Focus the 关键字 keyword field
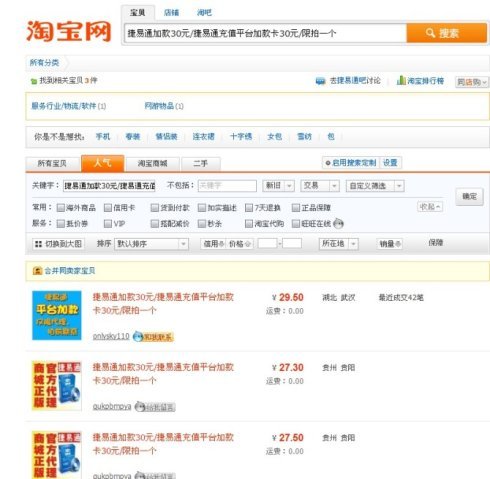Image resolution: width=490 pixels, height=479 pixels. 109,186
